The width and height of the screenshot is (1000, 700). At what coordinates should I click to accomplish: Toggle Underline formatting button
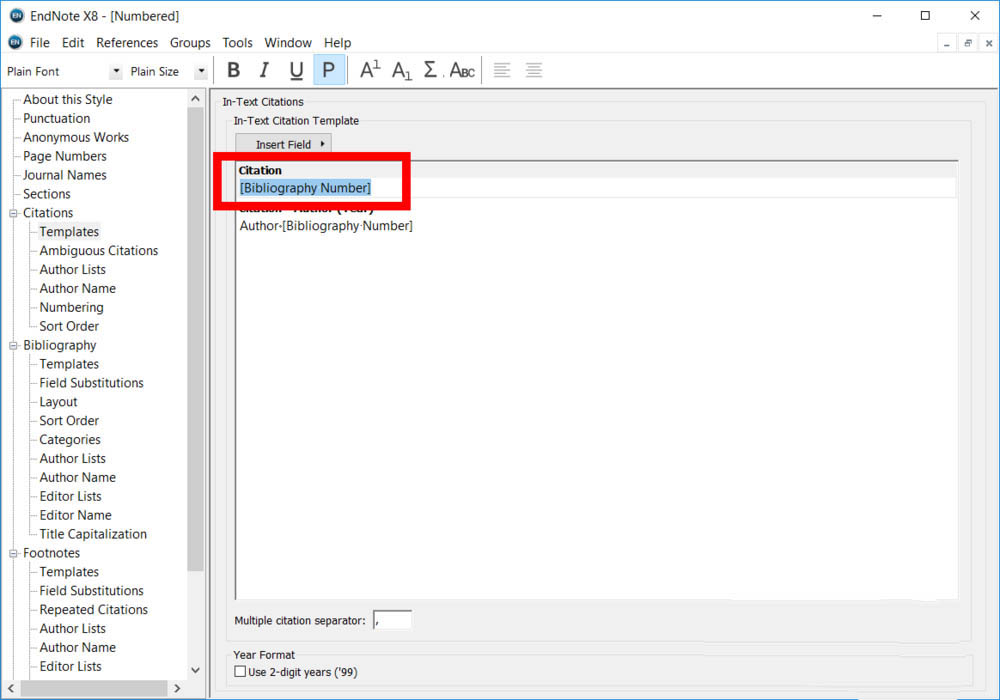tap(296, 70)
